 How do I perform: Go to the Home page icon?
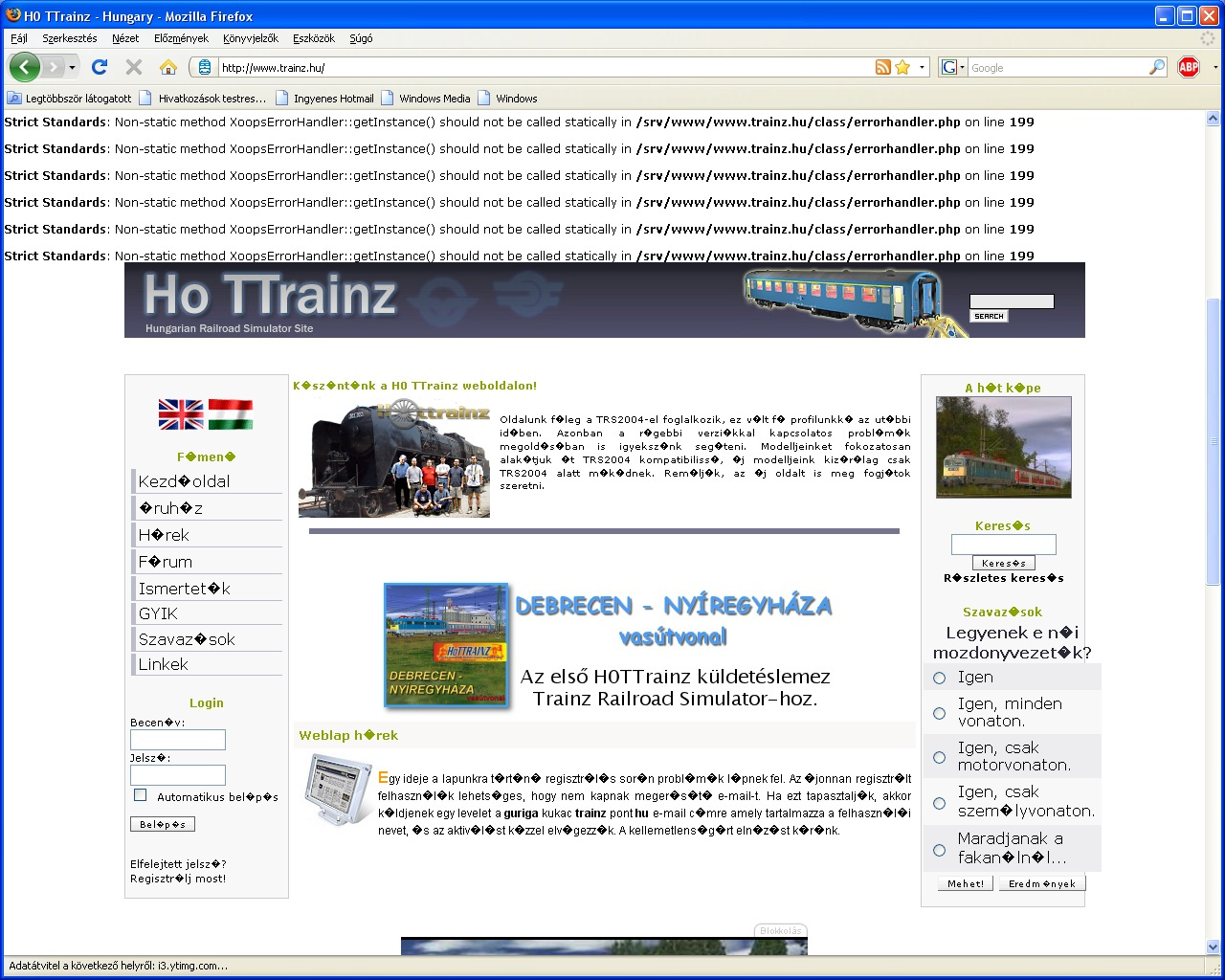pos(168,67)
